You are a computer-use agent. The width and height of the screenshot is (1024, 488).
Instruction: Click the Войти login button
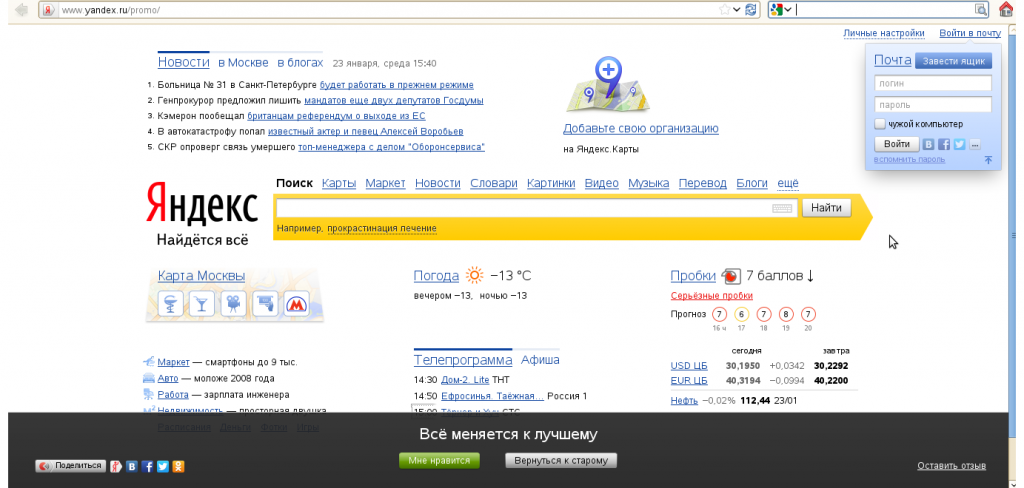point(897,144)
